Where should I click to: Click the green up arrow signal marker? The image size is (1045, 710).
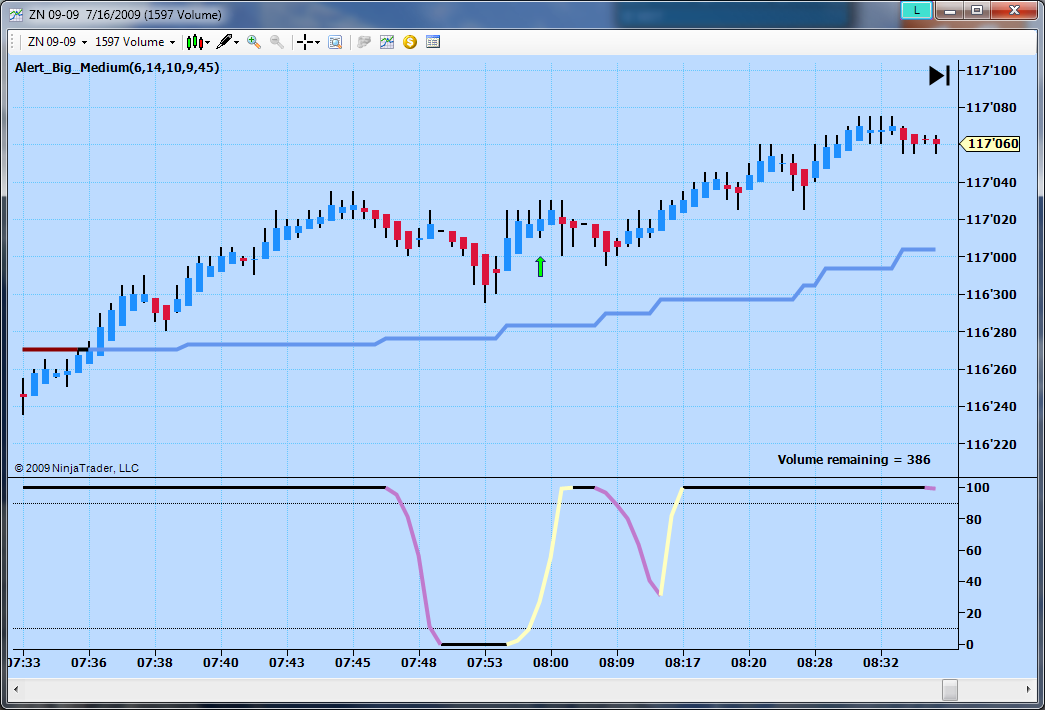[x=540, y=266]
